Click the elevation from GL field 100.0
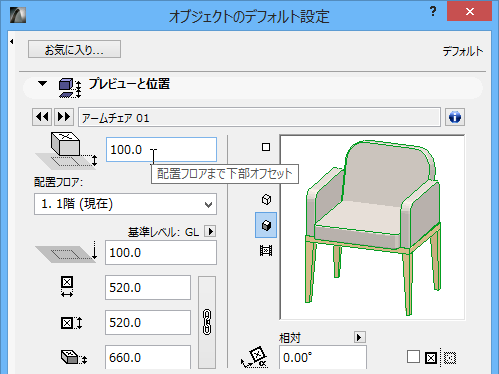Image resolution: width=499 pixels, height=374 pixels. (161, 253)
